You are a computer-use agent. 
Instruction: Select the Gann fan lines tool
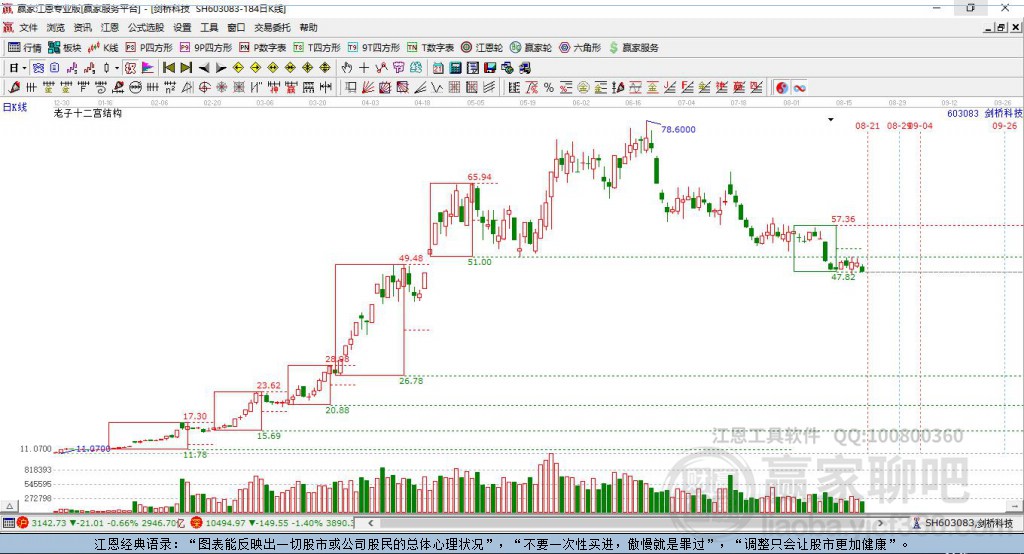pyautogui.click(x=369, y=88)
